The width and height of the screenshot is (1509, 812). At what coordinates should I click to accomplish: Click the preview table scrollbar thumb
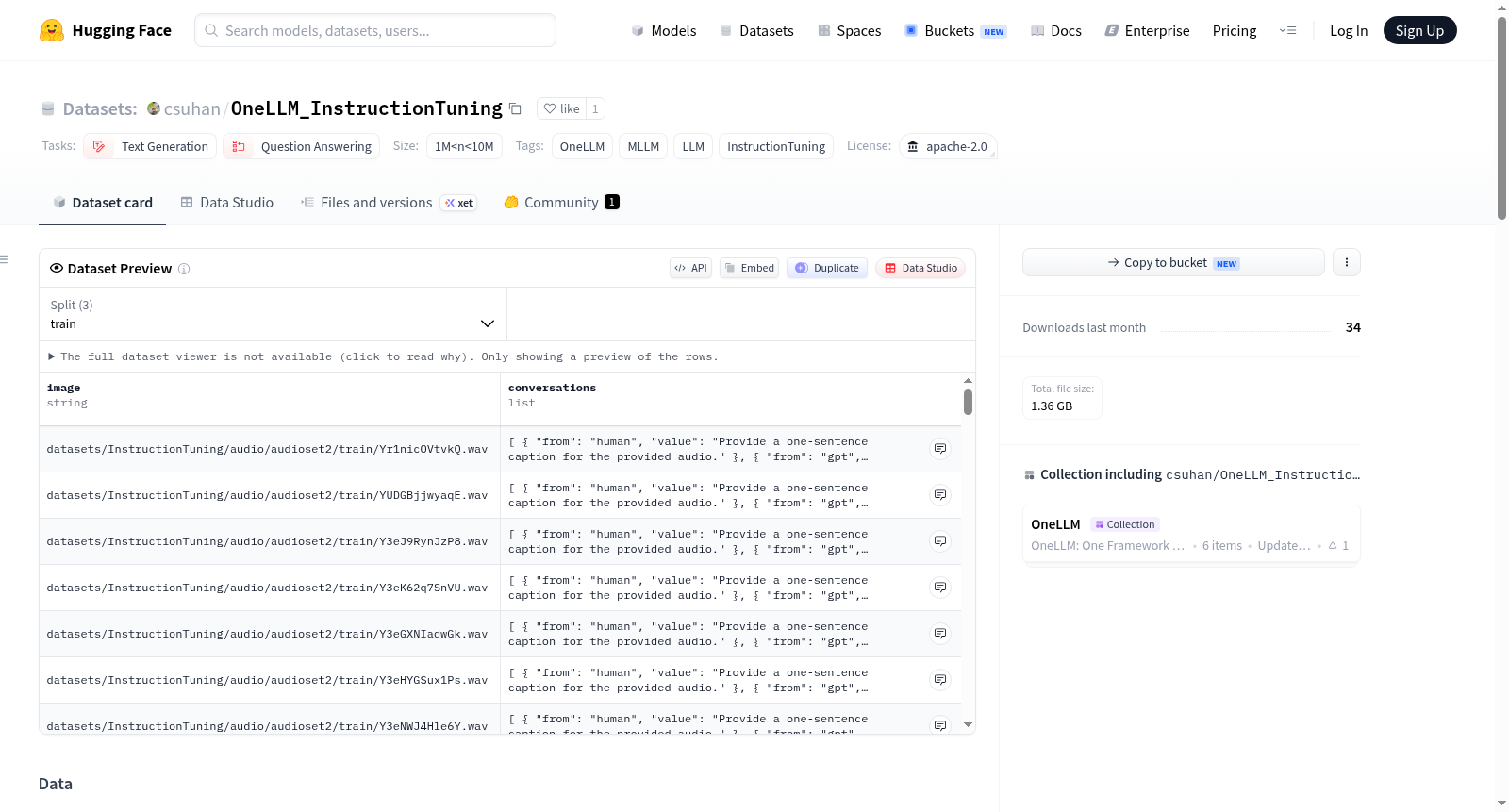968,402
